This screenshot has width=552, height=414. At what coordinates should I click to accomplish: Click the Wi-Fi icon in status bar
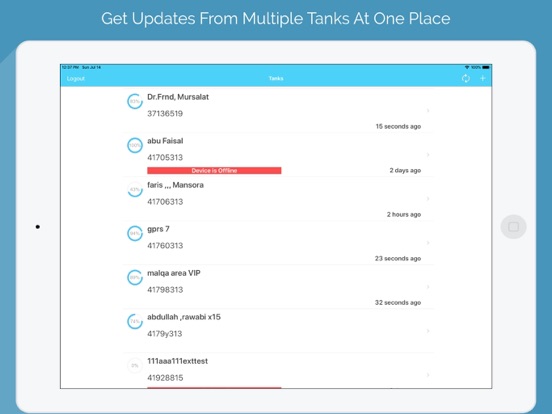click(x=467, y=67)
